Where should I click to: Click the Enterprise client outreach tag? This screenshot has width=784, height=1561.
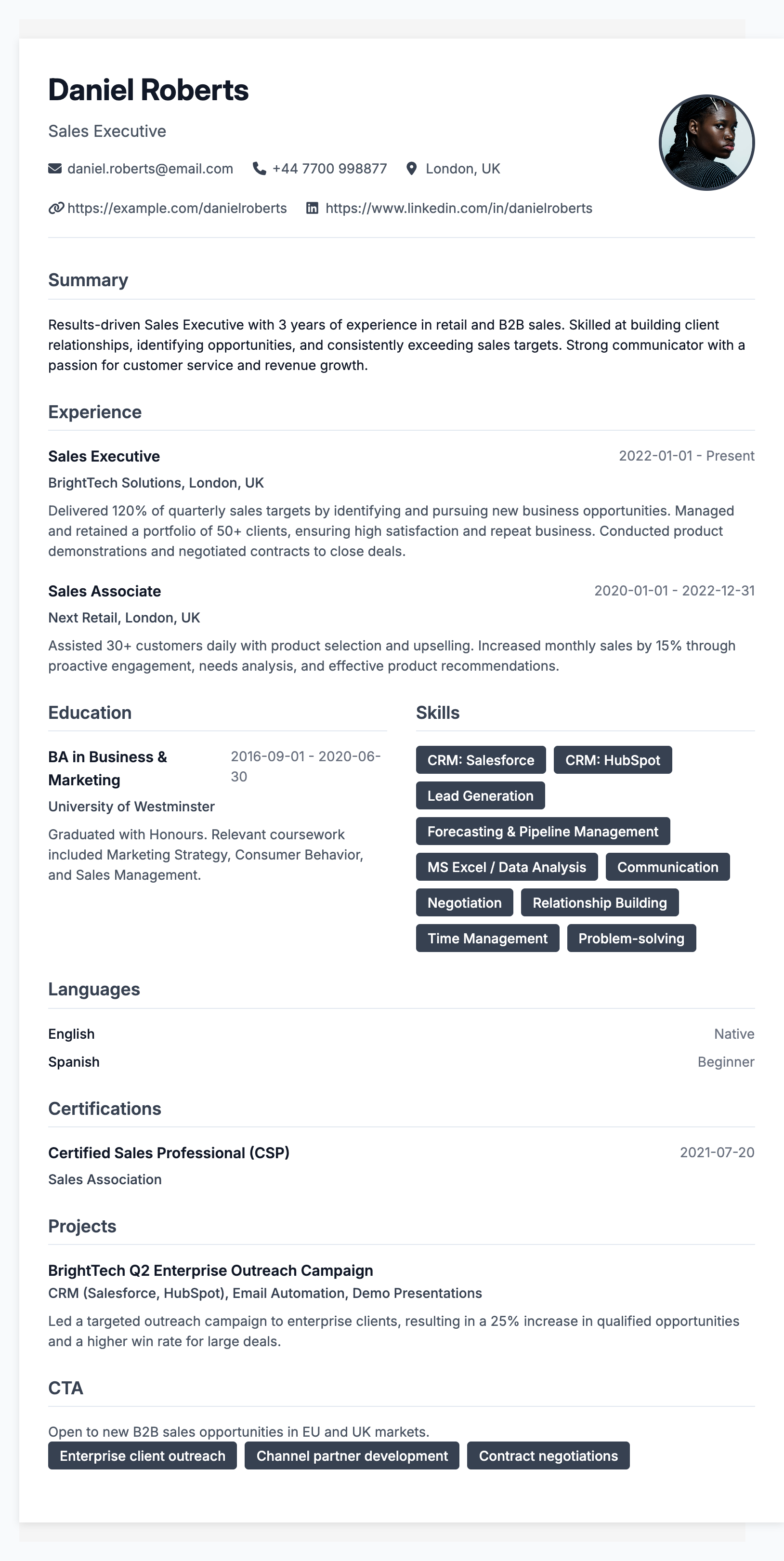point(143,1455)
